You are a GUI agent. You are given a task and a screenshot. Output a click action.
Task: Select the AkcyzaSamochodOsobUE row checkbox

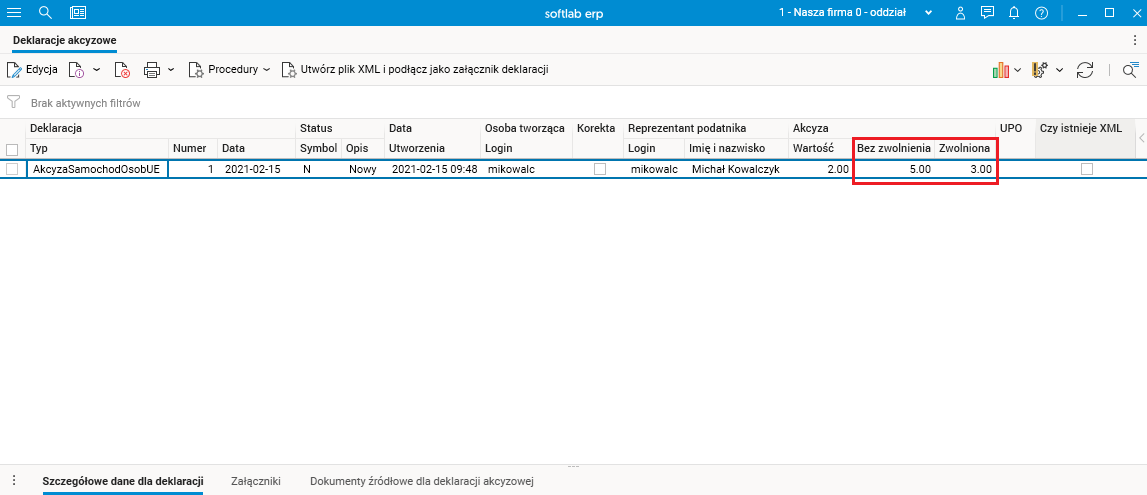click(12, 169)
